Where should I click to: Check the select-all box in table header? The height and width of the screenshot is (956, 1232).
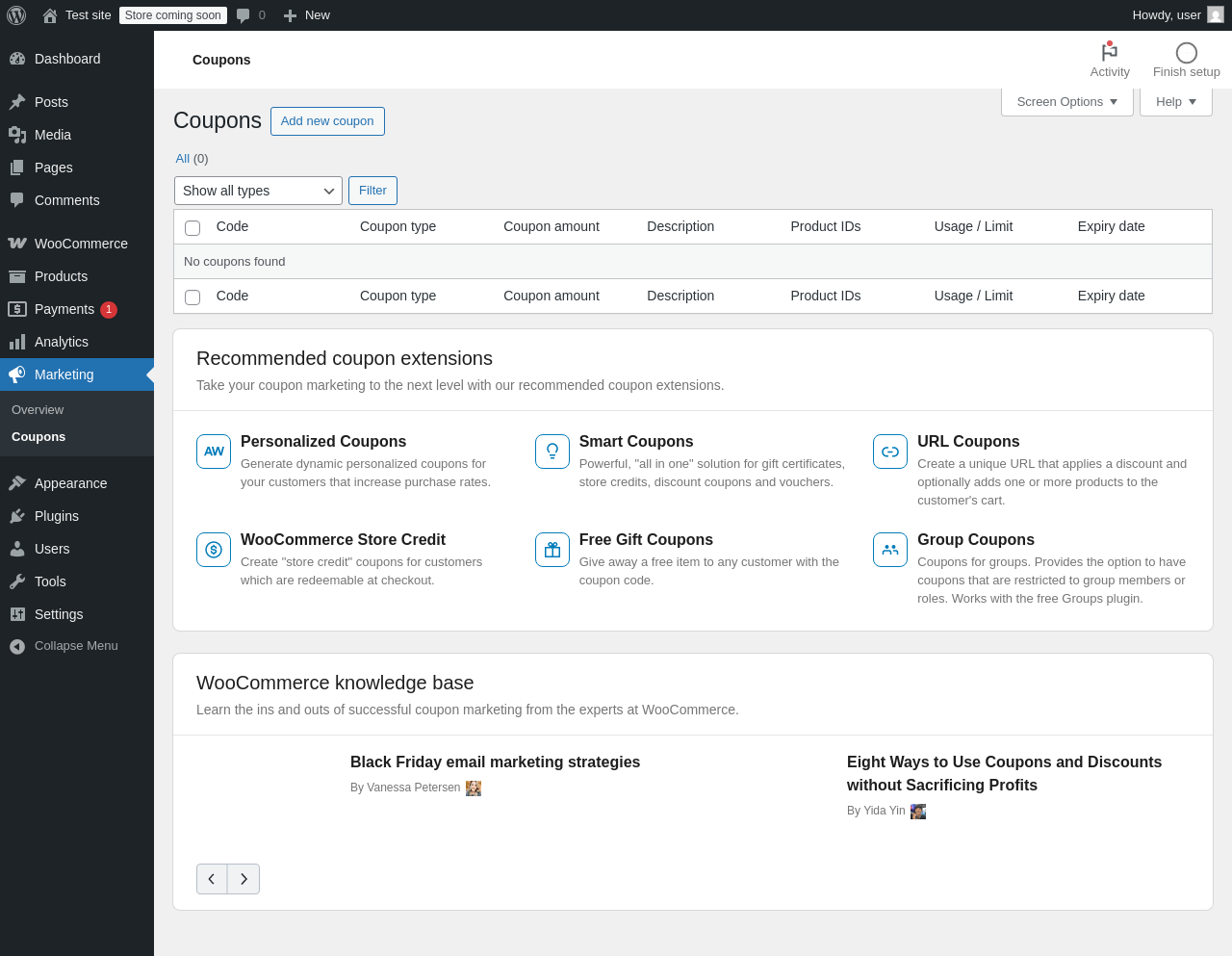point(192,228)
